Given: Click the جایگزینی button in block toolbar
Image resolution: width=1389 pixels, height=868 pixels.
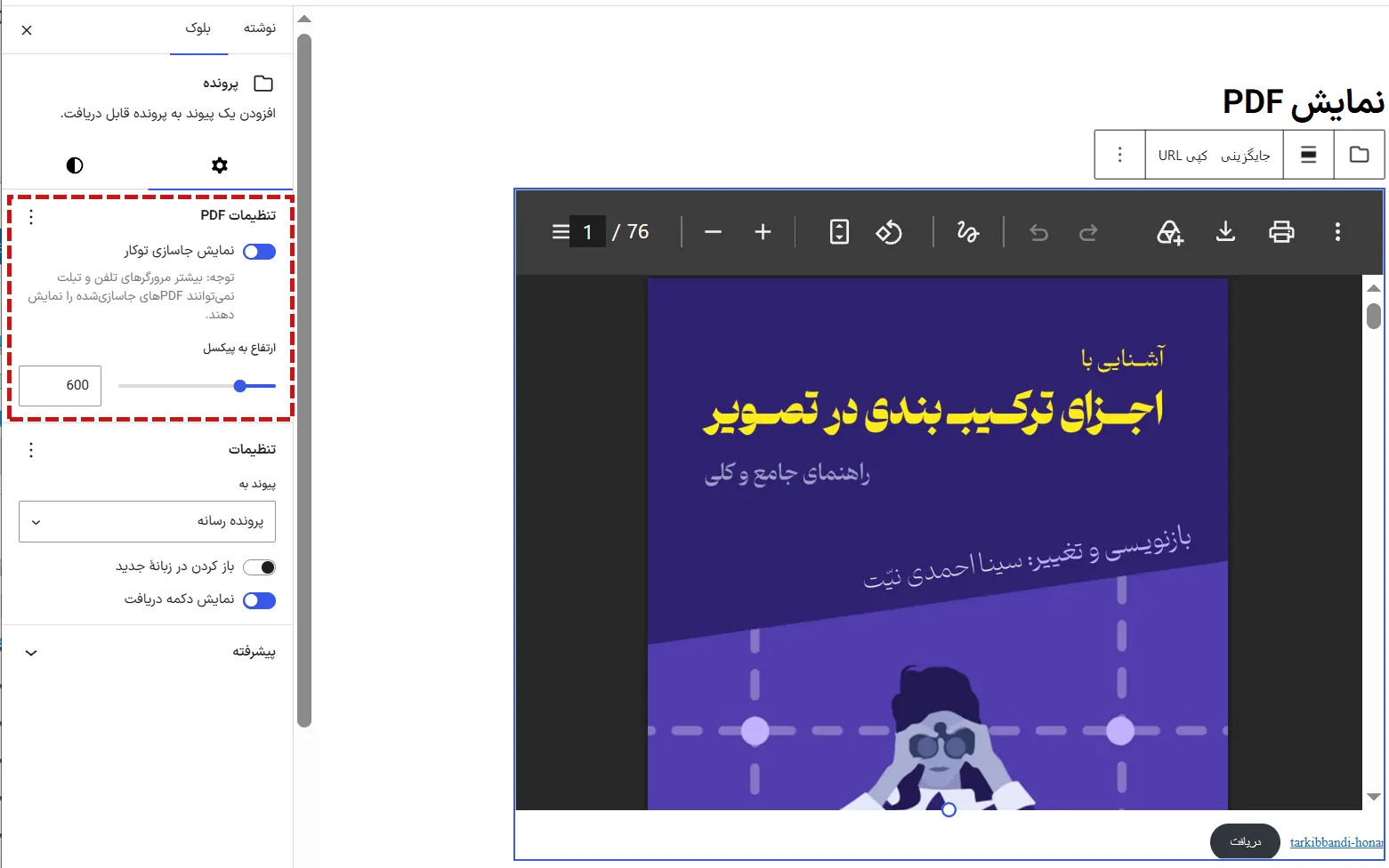Looking at the screenshot, I should pyautogui.click(x=1245, y=156).
